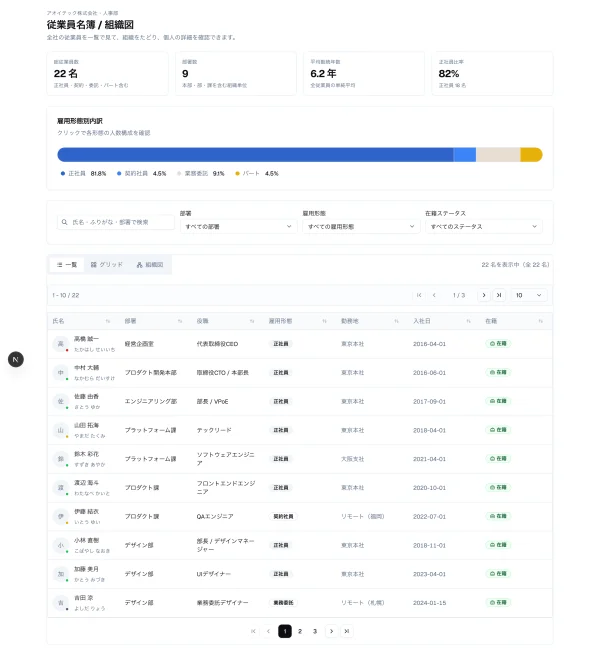Jump to last page in bottom pager
The image size is (600, 655).
click(346, 631)
